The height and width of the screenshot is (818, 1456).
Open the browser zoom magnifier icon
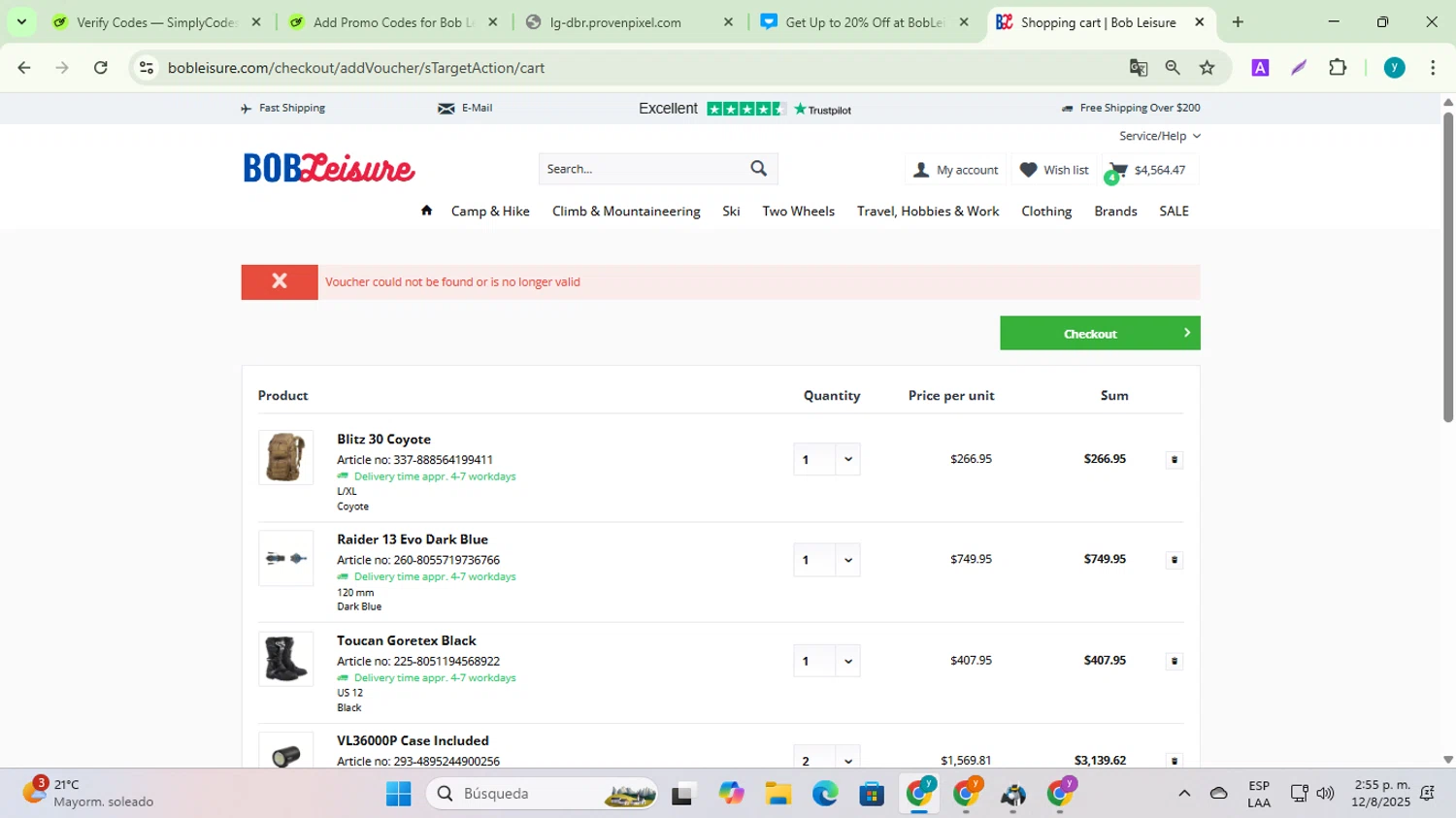[x=1173, y=68]
